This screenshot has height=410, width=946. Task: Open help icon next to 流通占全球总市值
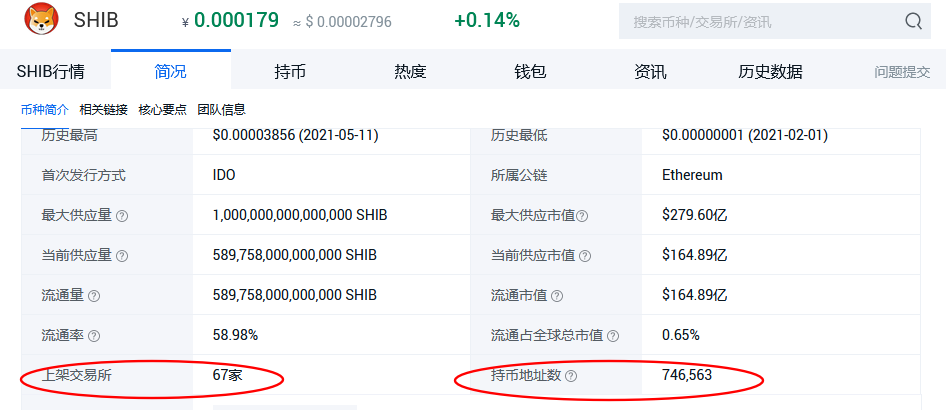[612, 336]
